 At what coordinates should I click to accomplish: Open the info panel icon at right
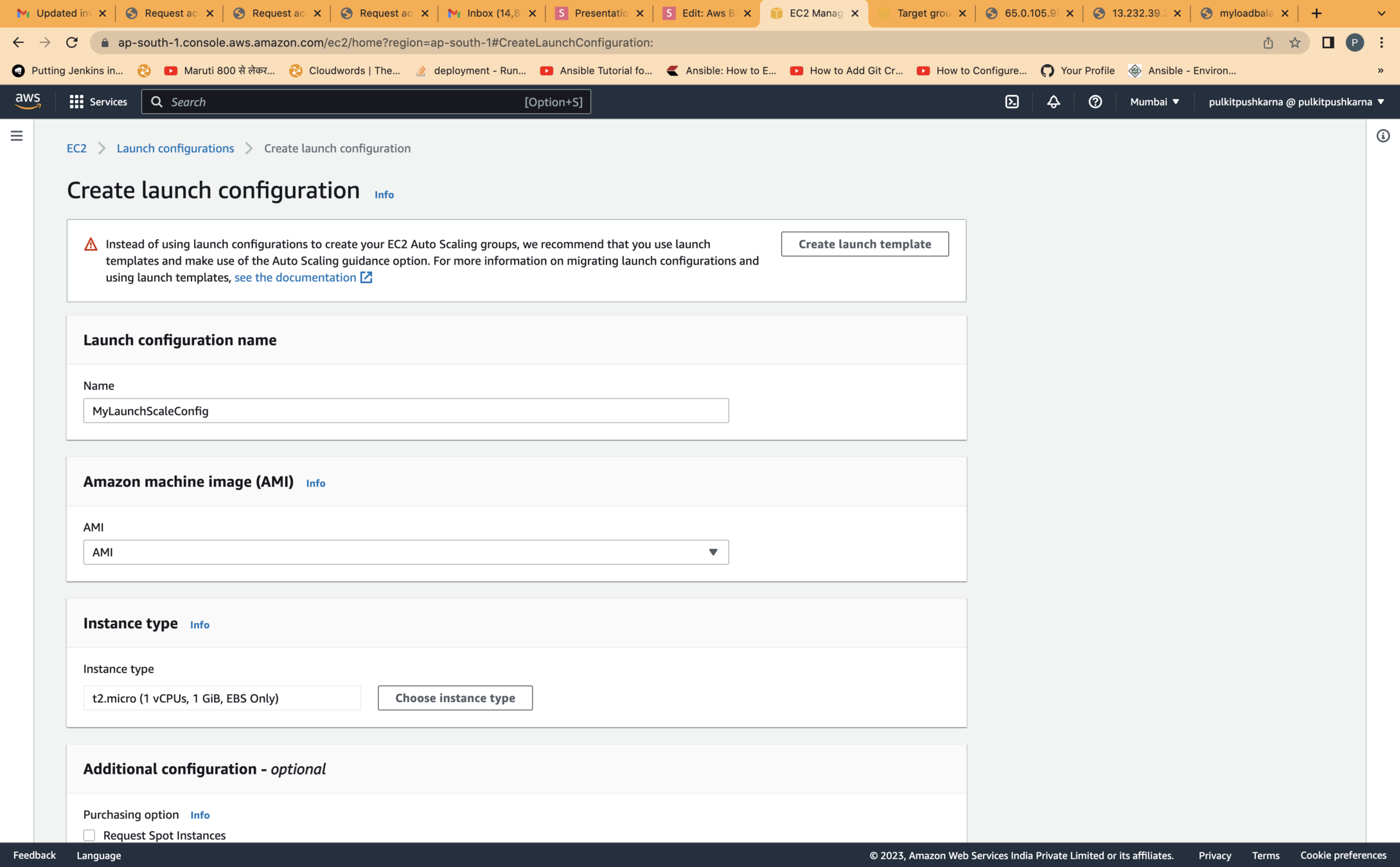click(x=1383, y=136)
